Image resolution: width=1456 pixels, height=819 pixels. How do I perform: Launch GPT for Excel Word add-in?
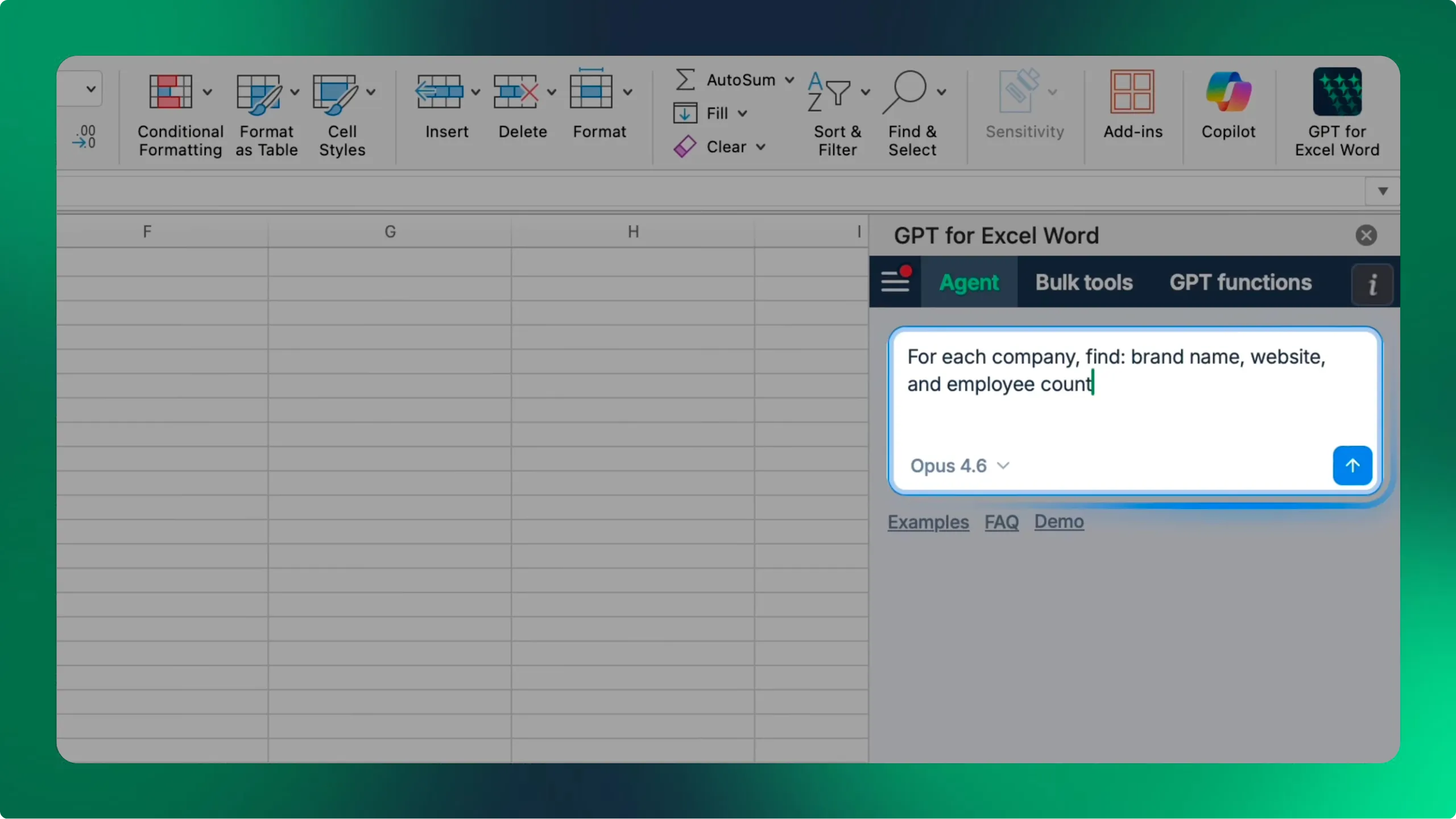1337,92
